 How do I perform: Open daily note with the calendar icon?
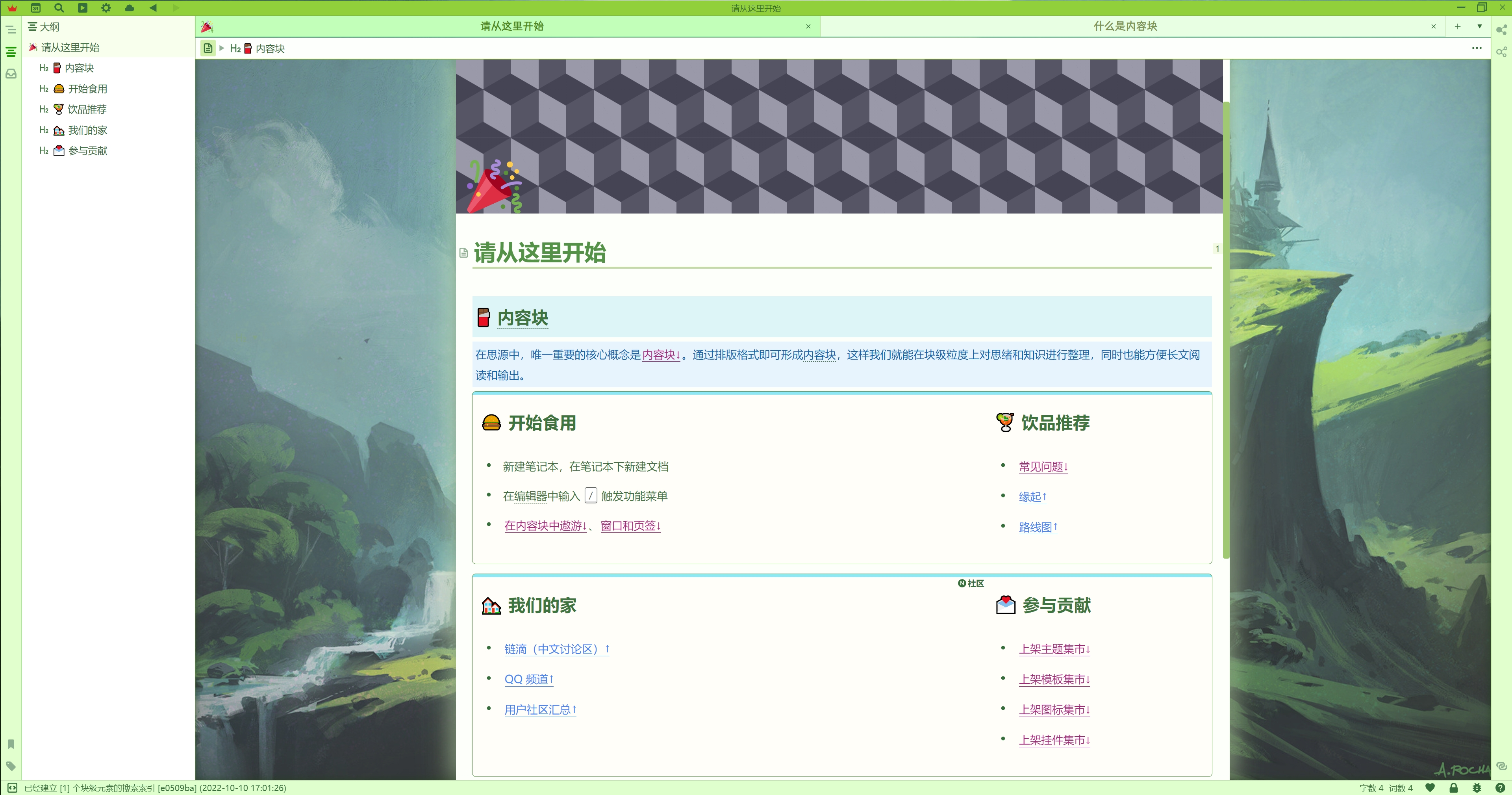[36, 7]
